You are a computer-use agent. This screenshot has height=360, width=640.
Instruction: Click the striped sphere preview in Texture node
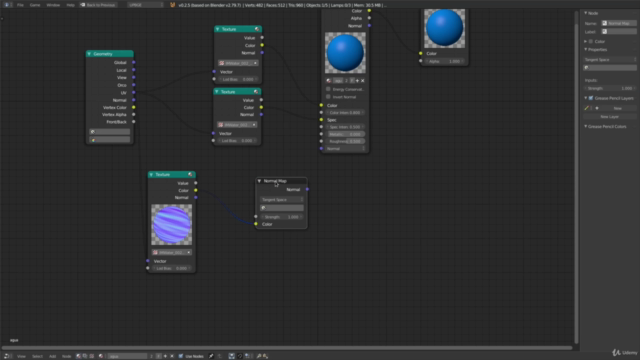[x=171, y=224]
